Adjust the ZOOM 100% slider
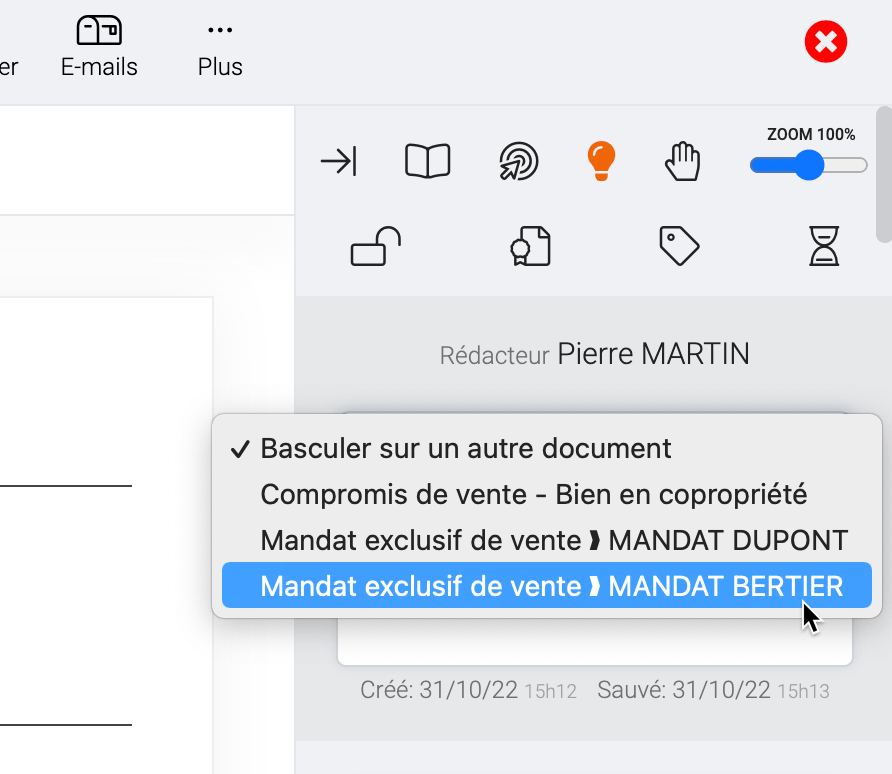Viewport: 892px width, 774px height. coord(808,165)
